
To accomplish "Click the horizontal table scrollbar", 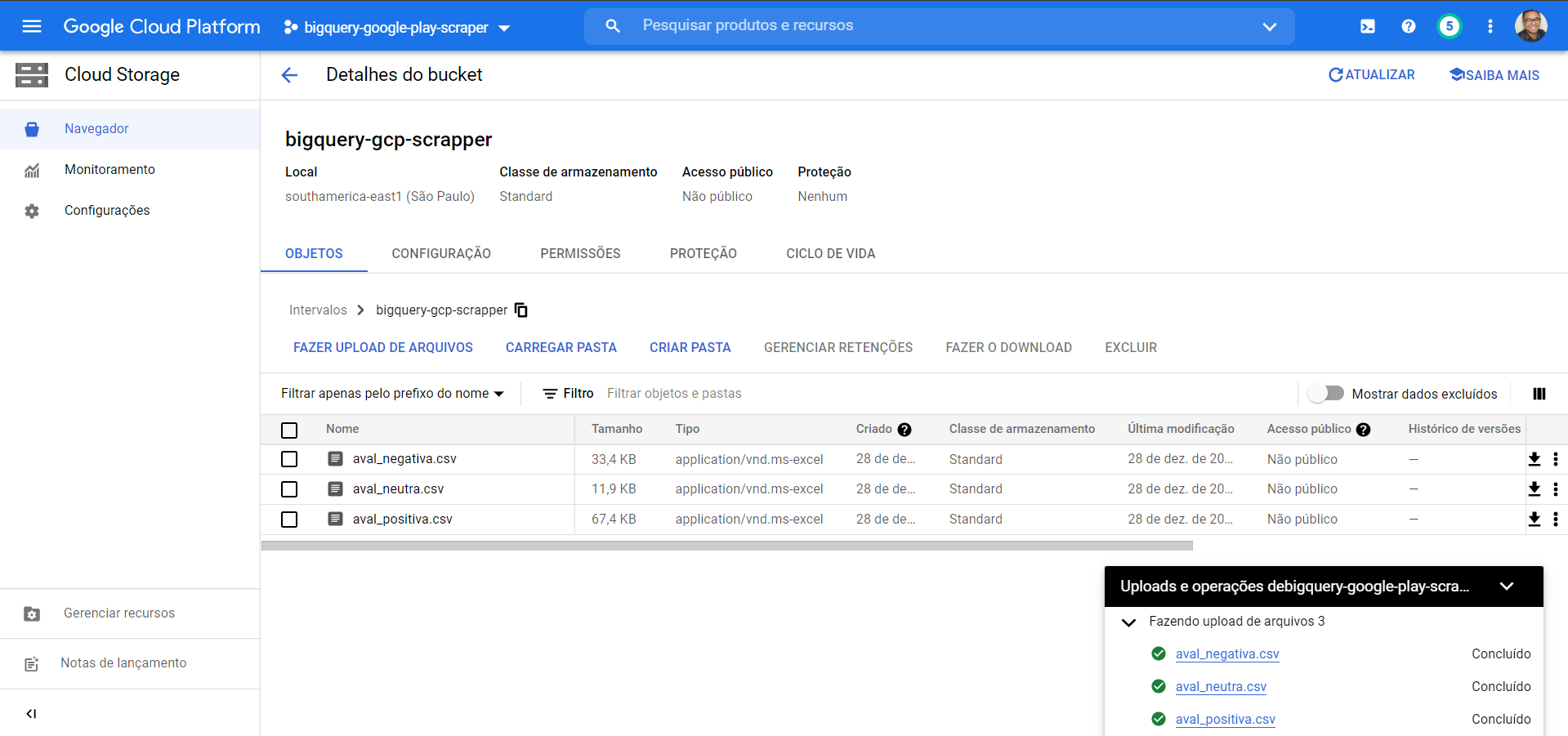I will pyautogui.click(x=727, y=546).
